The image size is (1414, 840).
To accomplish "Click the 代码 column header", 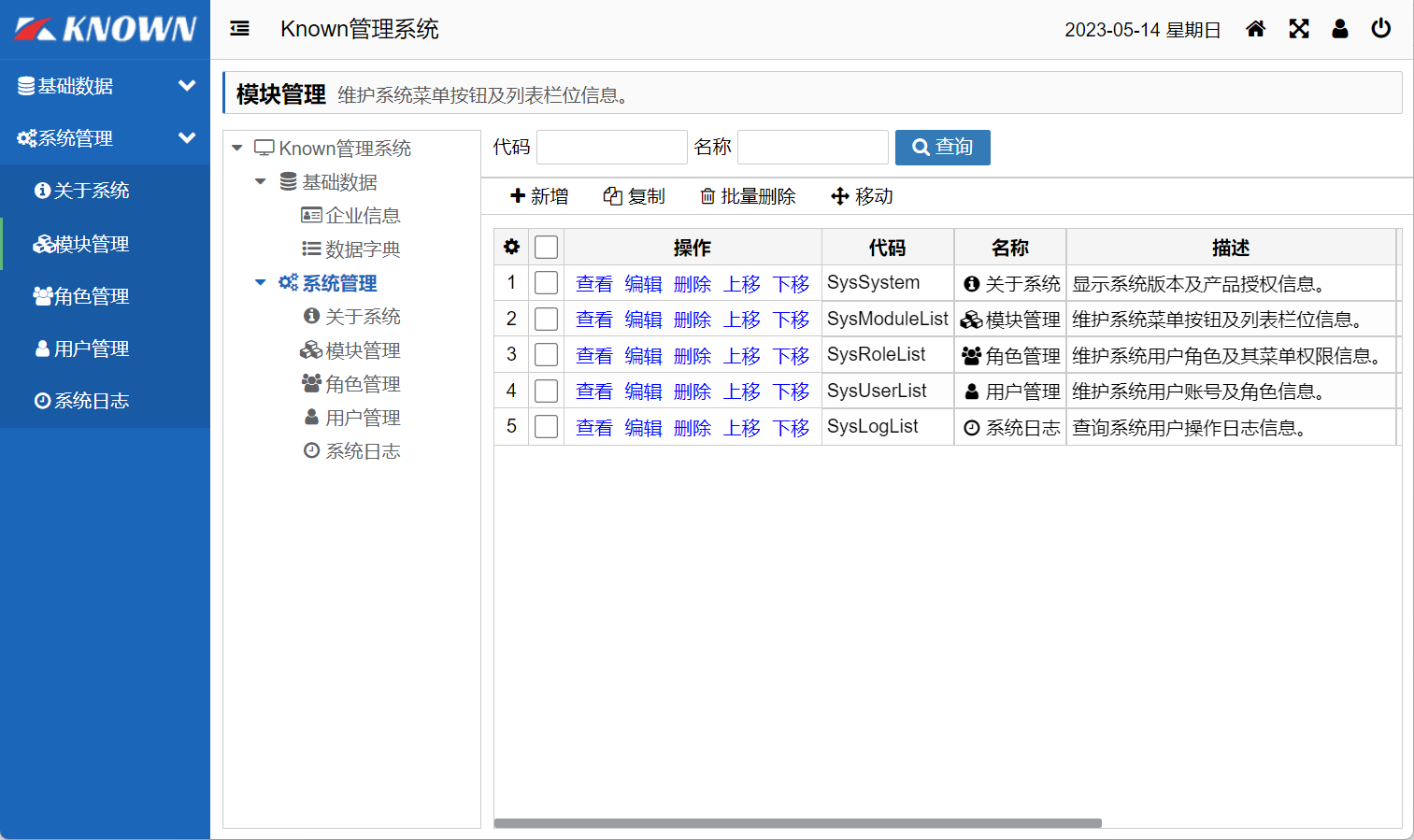I will click(x=887, y=248).
